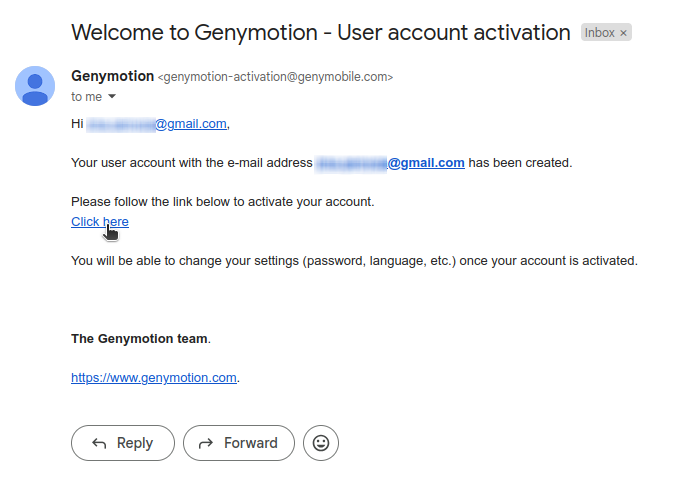
Task: Click the Reply button
Action: 123,443
